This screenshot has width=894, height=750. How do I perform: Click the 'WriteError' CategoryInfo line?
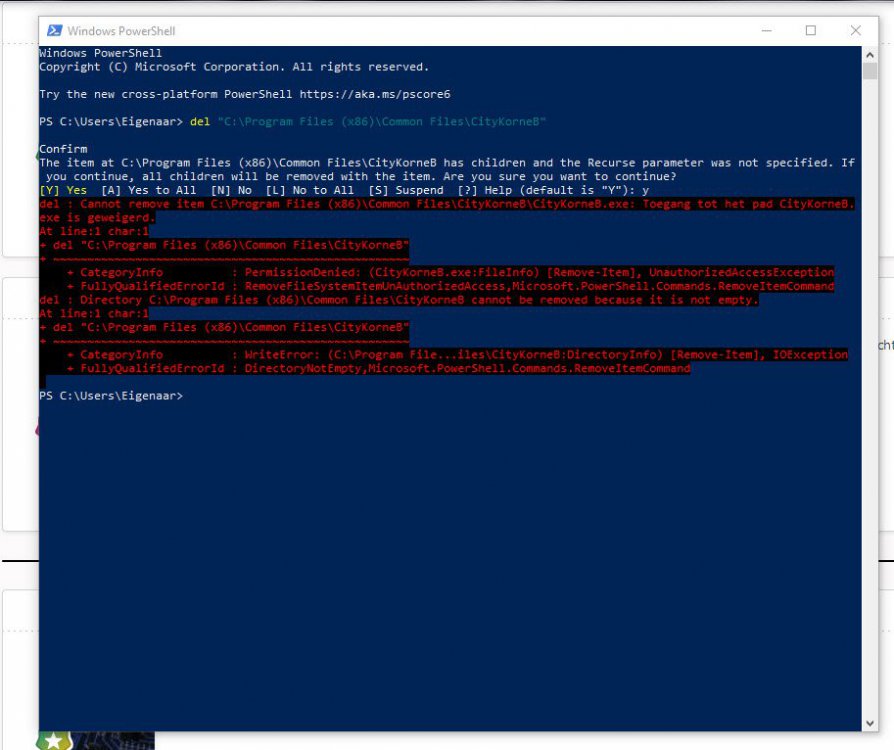(x=457, y=354)
